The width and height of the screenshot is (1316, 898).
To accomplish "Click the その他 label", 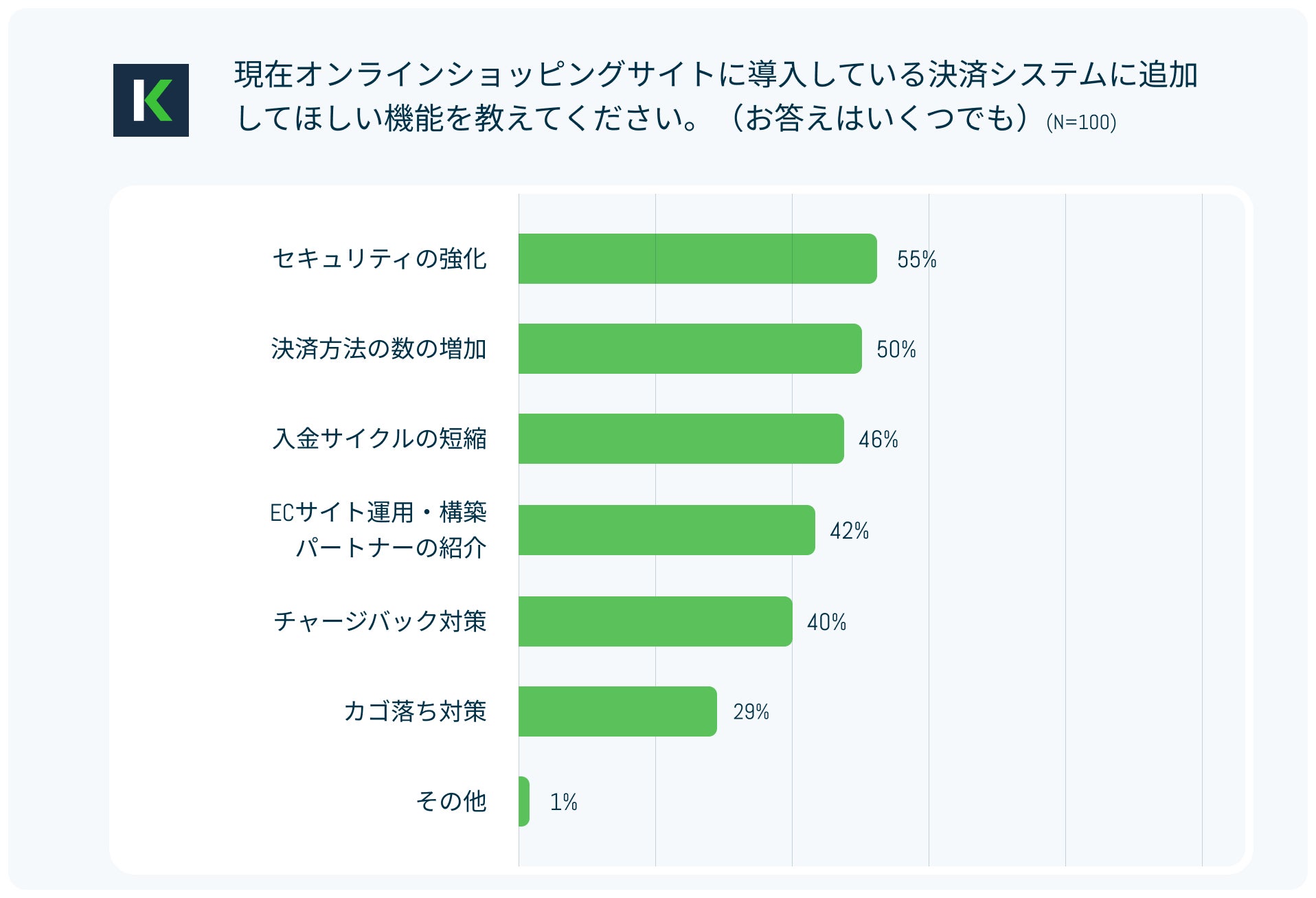I will (x=451, y=802).
